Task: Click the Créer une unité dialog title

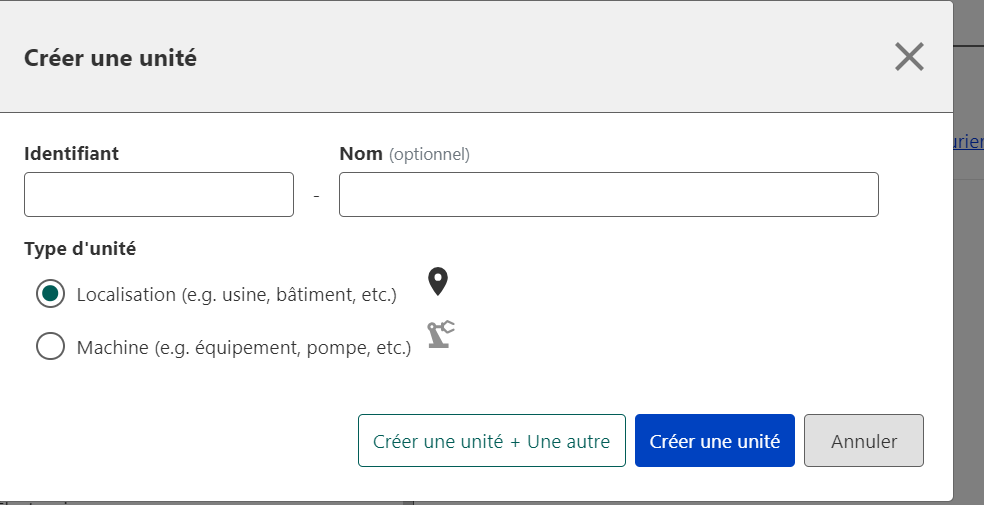Action: 110,58
